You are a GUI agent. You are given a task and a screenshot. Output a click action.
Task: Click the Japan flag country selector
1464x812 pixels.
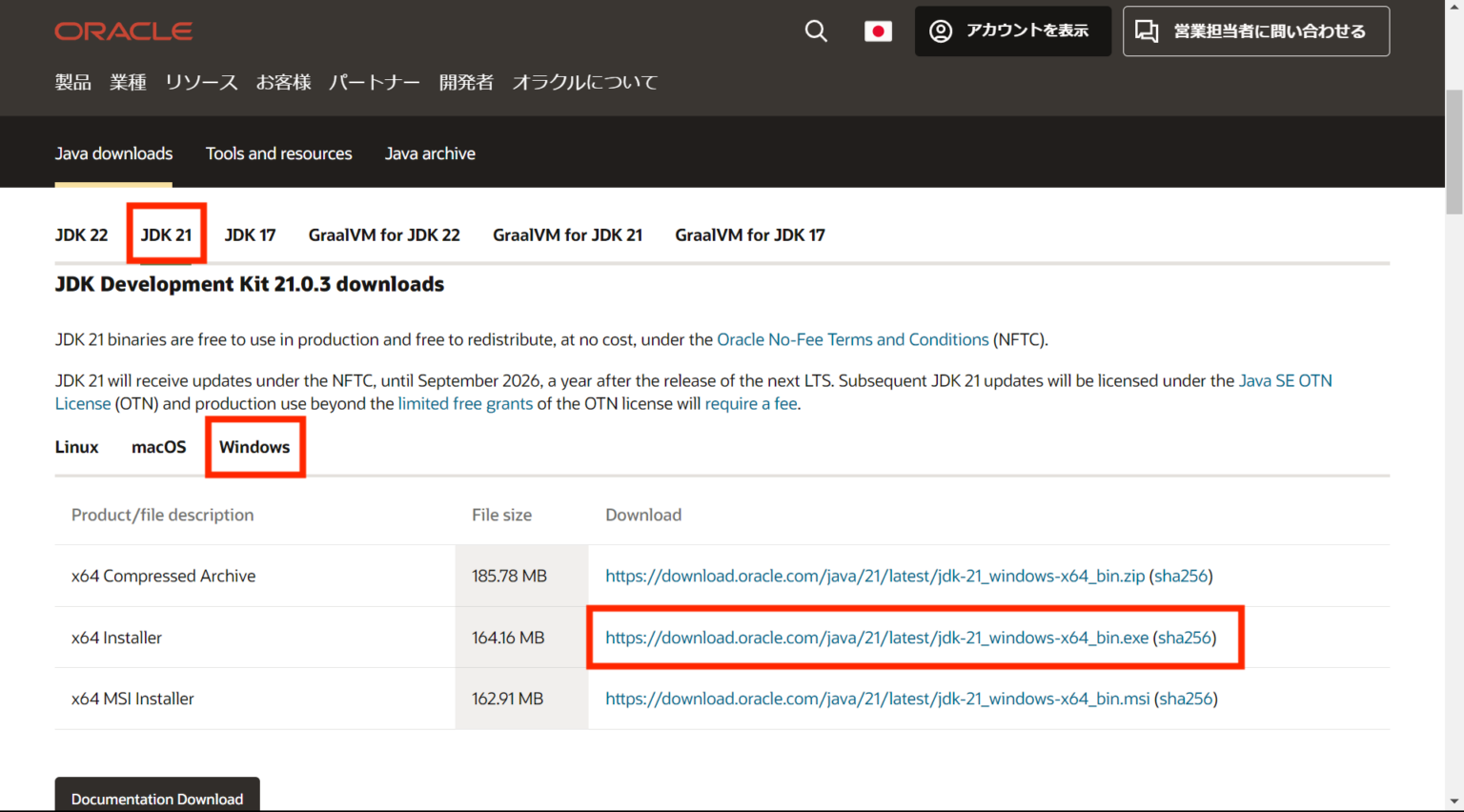(878, 30)
